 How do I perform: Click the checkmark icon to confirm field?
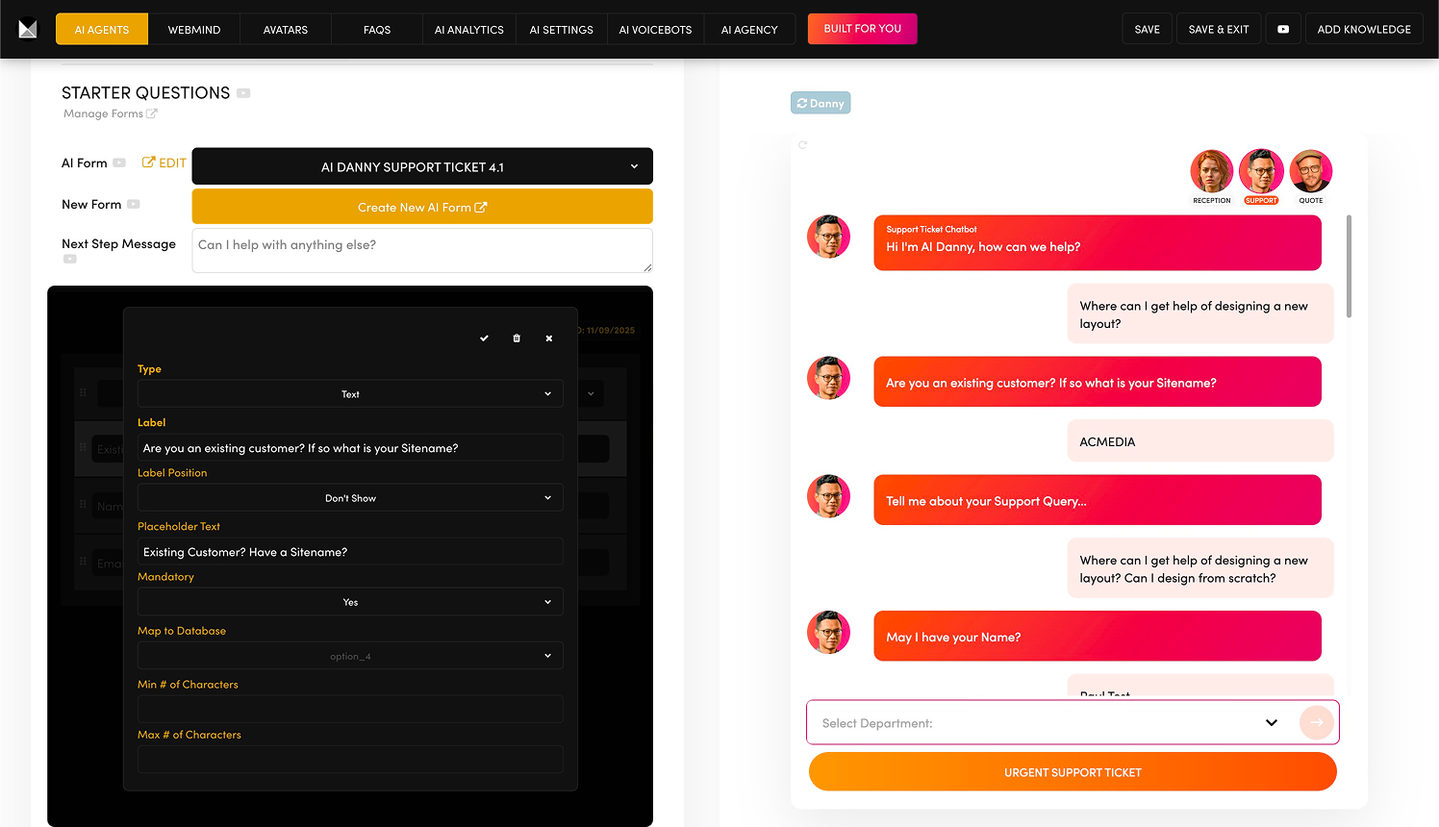(484, 339)
